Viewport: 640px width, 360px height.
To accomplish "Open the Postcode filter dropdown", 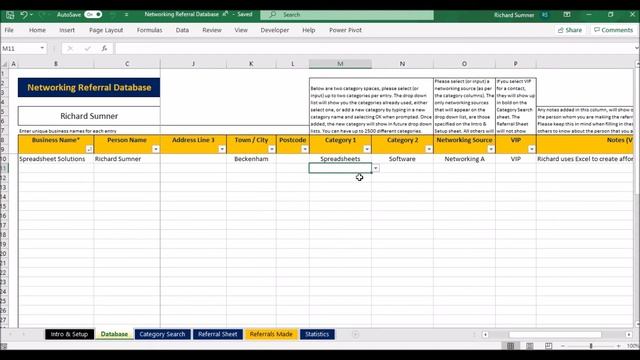I will pyautogui.click(x=304, y=149).
